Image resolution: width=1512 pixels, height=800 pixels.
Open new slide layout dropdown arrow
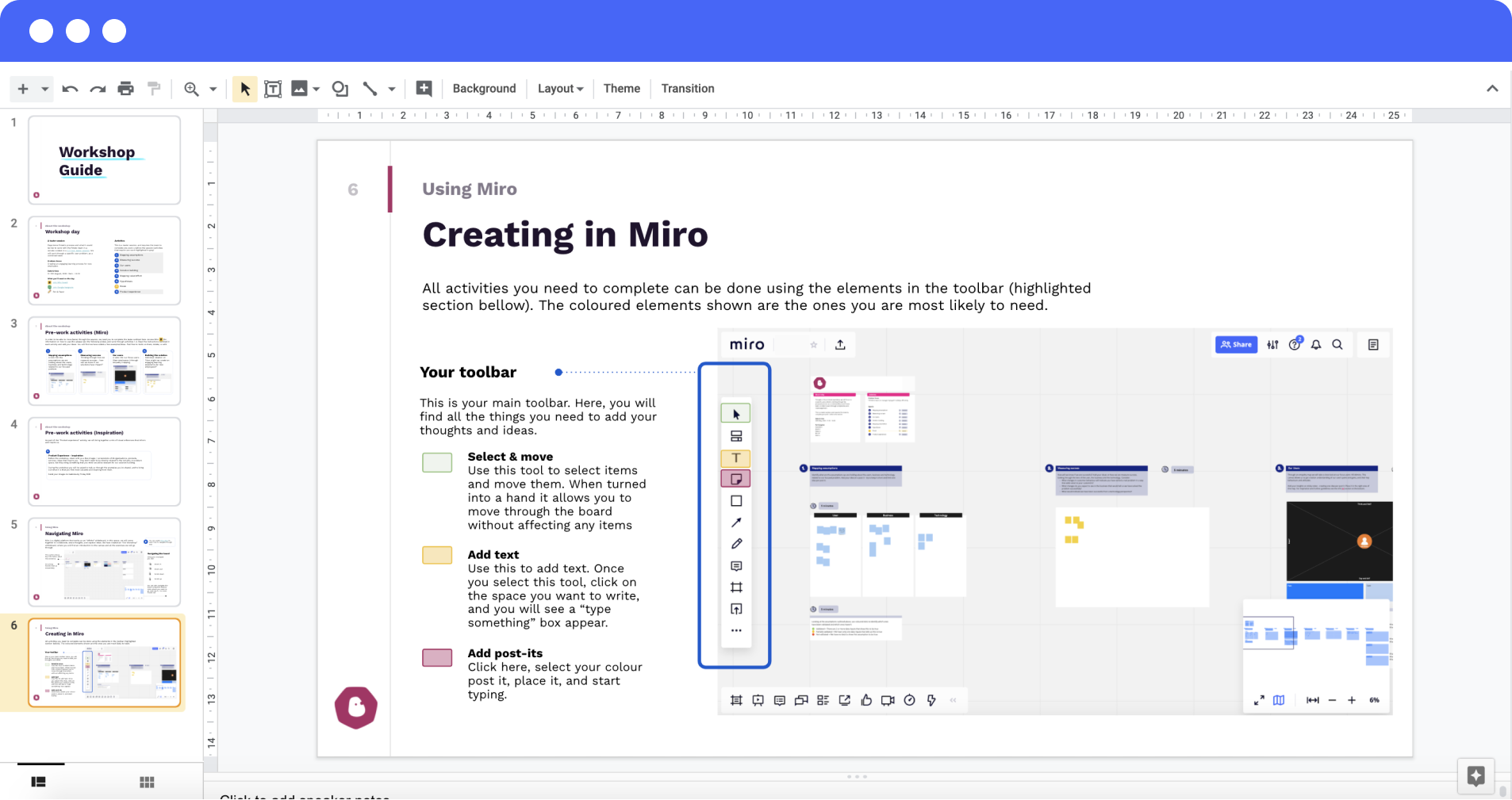point(45,89)
